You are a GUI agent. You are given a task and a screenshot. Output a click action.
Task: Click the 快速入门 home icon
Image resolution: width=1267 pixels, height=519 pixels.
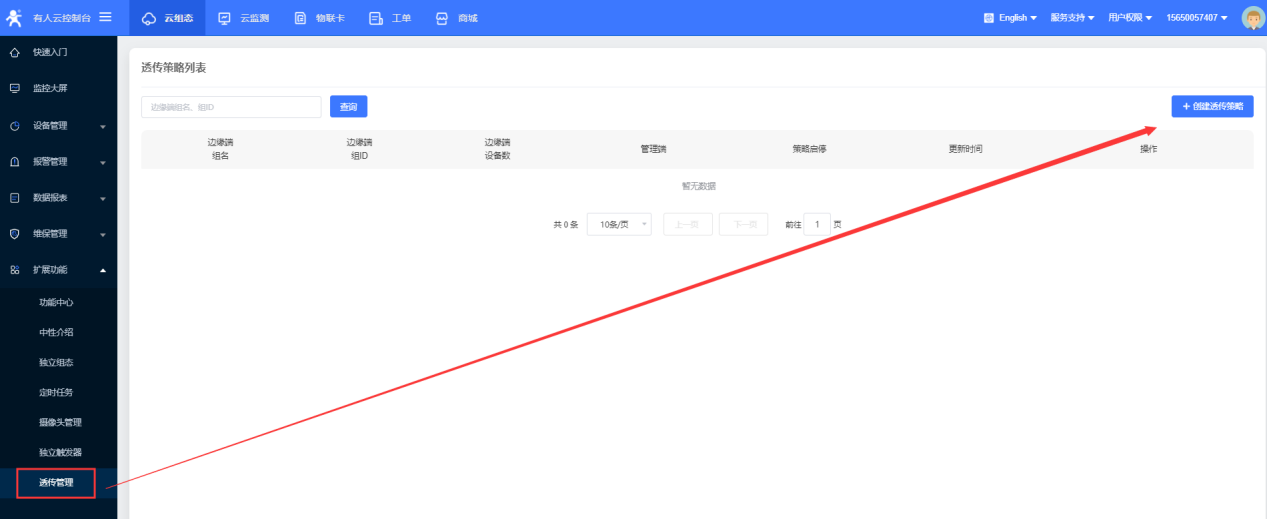click(14, 52)
